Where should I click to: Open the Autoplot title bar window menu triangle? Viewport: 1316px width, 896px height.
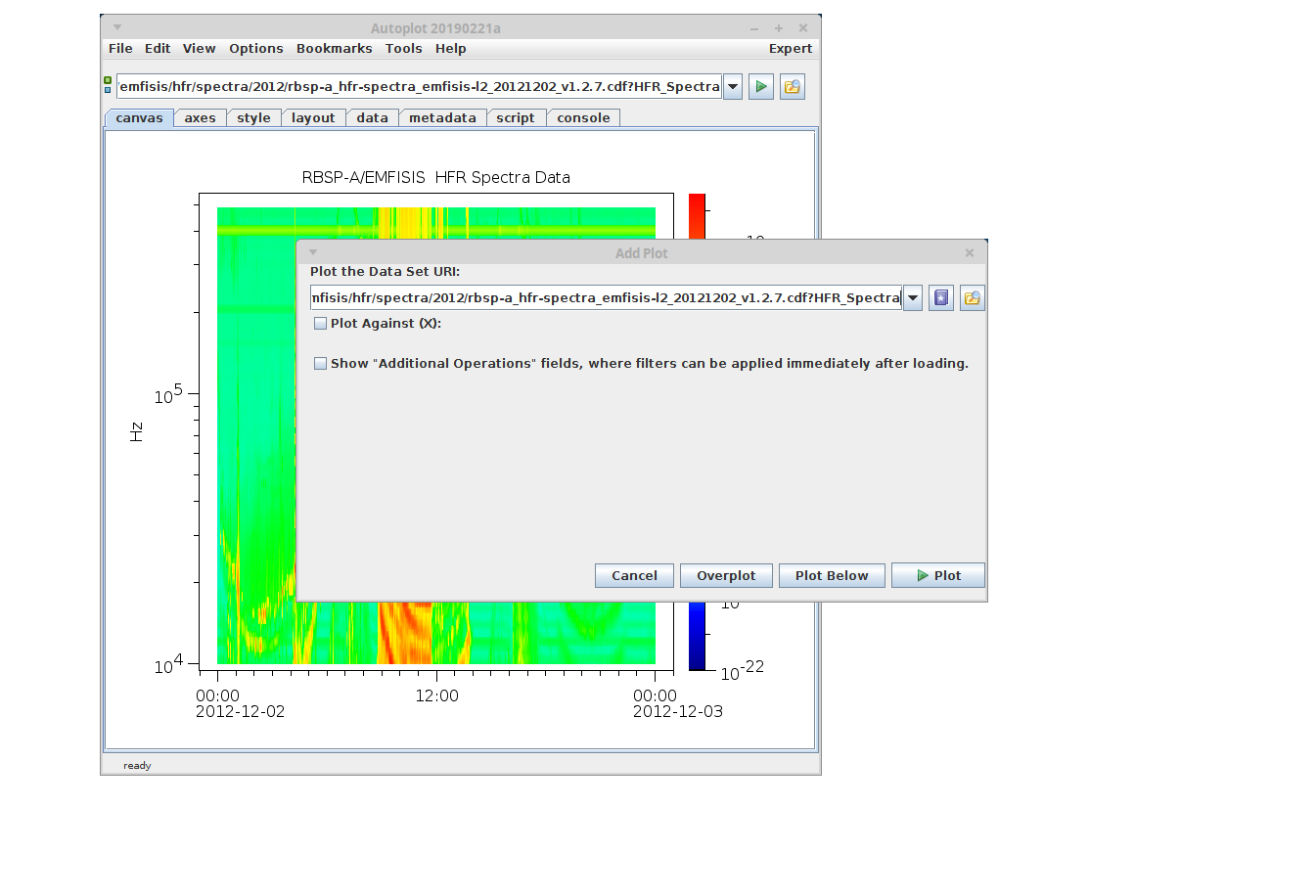tap(117, 27)
